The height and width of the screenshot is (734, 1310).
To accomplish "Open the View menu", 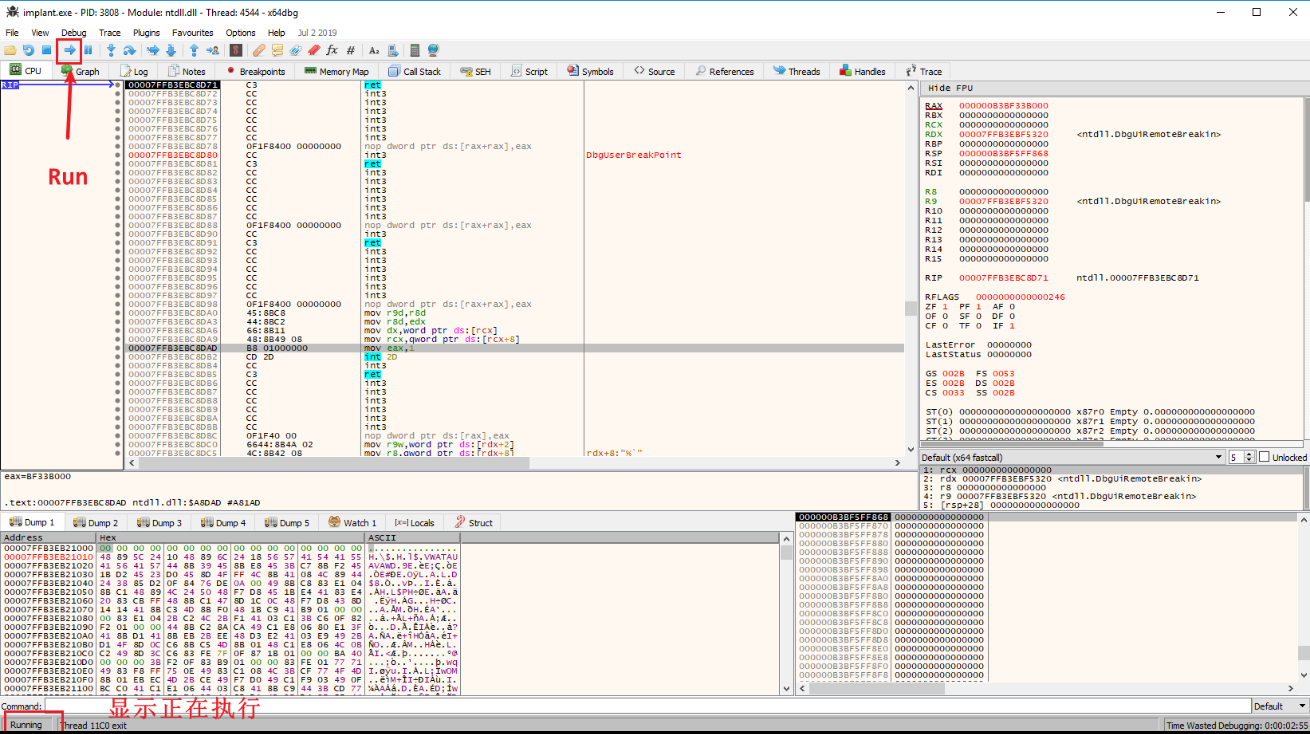I will pyautogui.click(x=40, y=33).
